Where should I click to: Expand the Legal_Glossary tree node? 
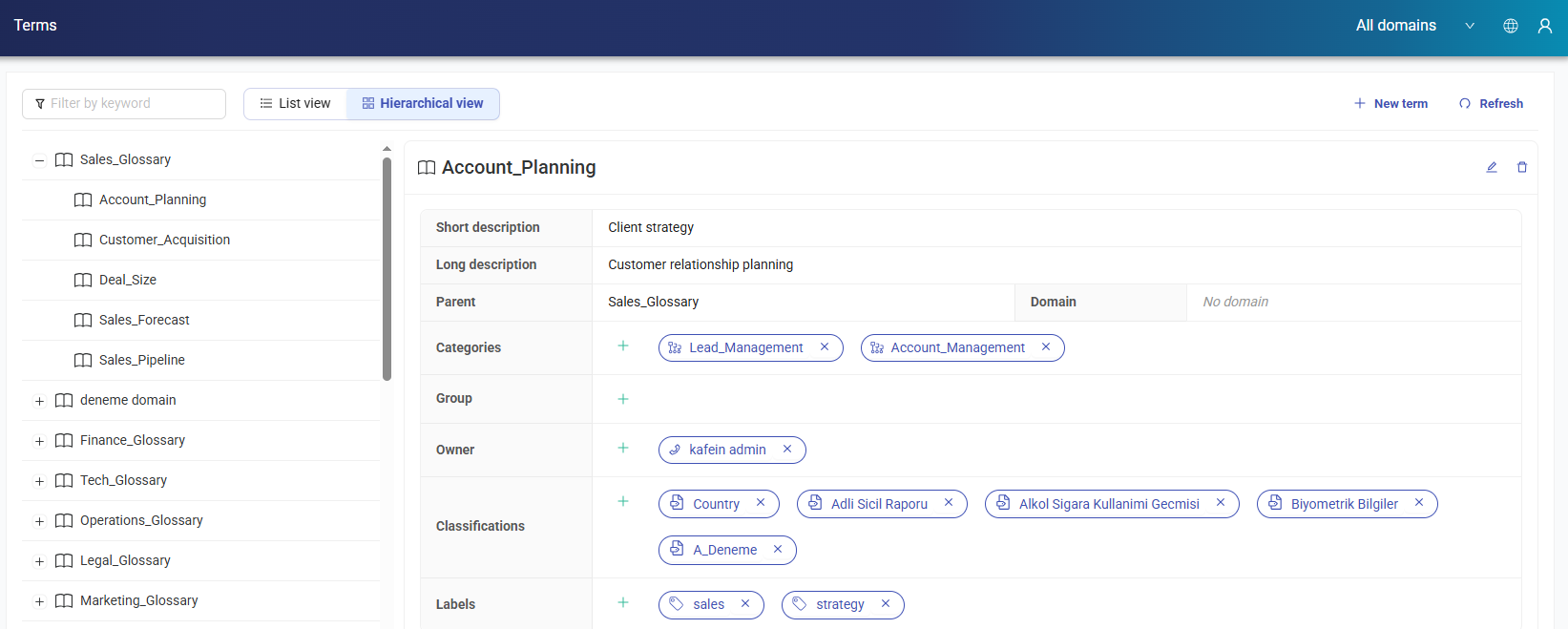click(x=39, y=561)
